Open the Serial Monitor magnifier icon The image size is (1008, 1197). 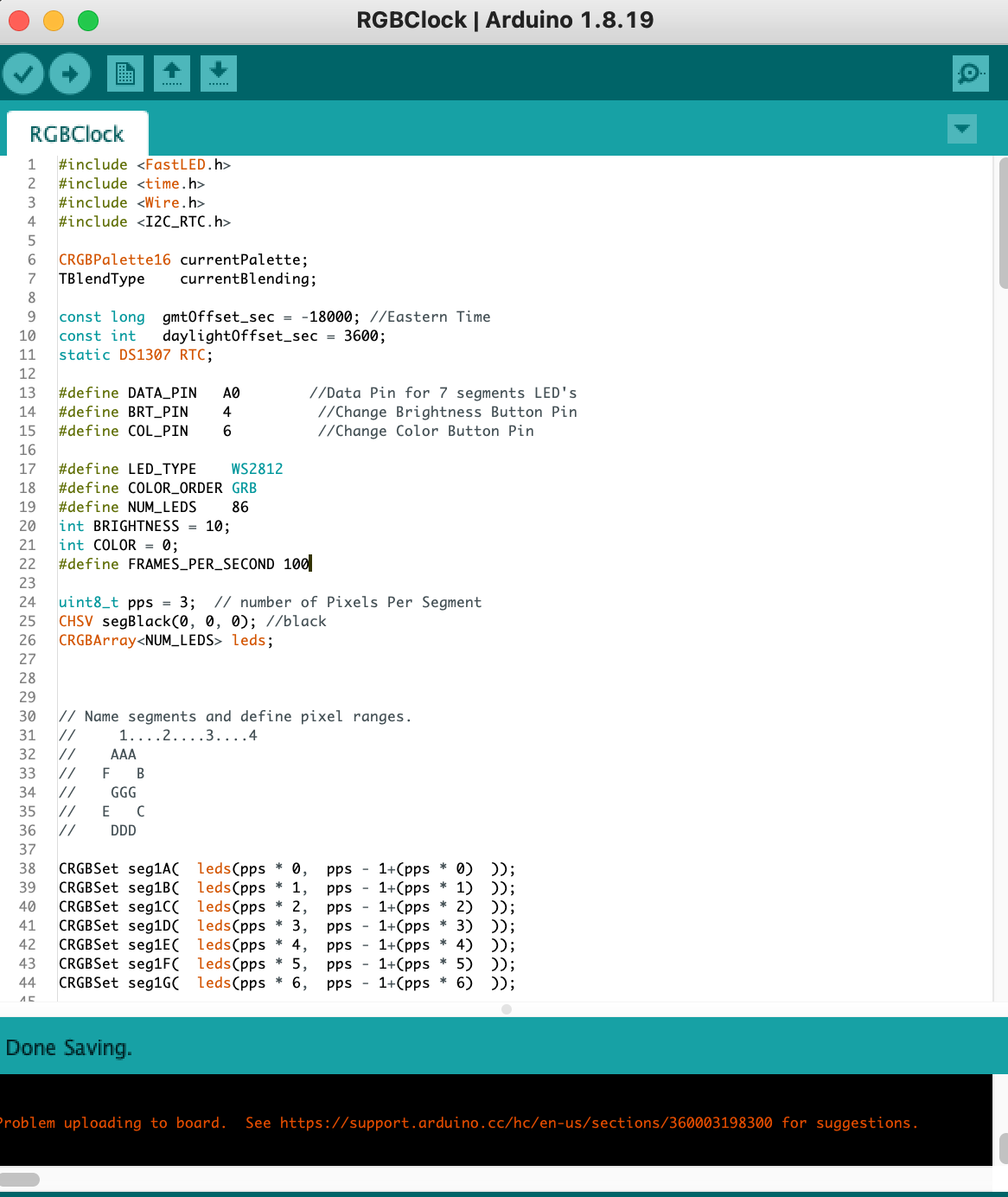[x=971, y=74]
